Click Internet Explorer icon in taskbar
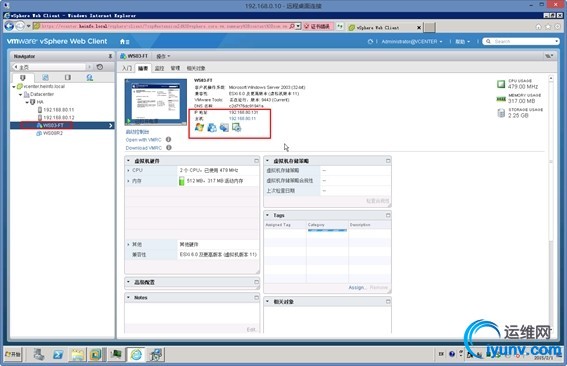Viewport: 567px width, 366px height. tap(136, 354)
